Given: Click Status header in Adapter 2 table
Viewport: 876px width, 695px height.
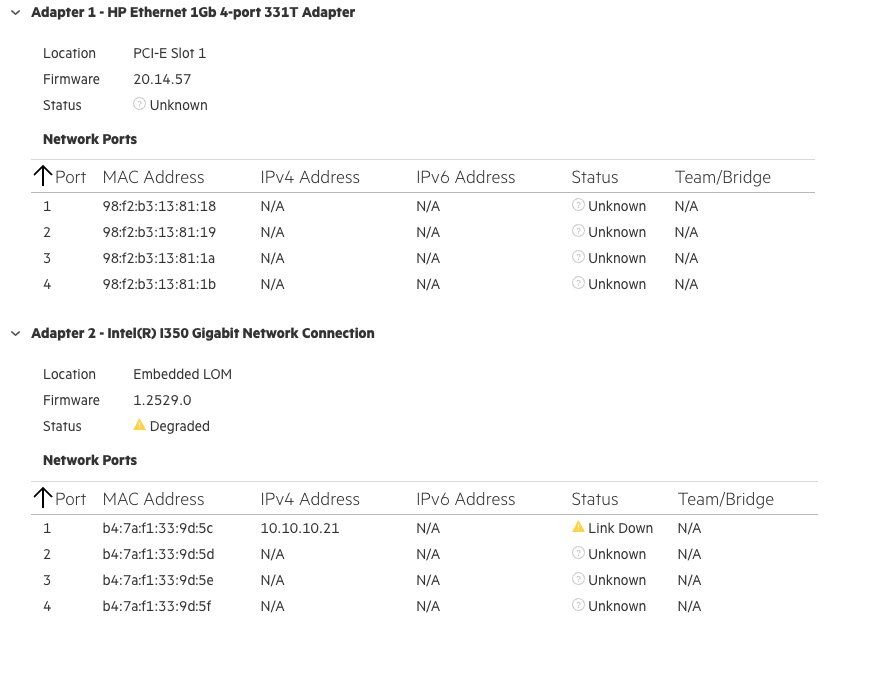Looking at the screenshot, I should [x=594, y=499].
